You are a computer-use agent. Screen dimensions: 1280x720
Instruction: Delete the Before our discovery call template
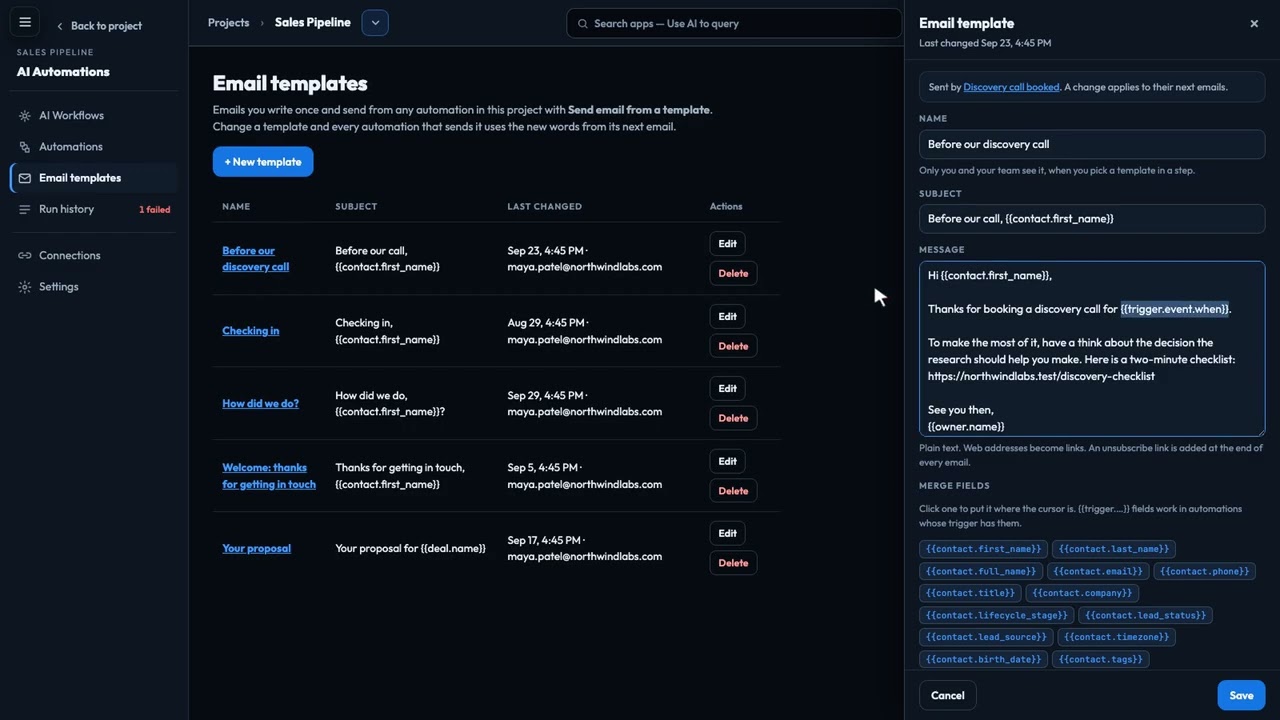pos(733,274)
